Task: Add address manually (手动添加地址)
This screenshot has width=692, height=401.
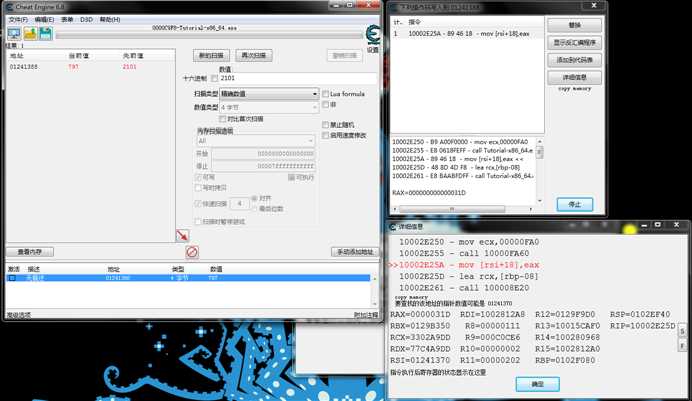Action: pos(355,252)
